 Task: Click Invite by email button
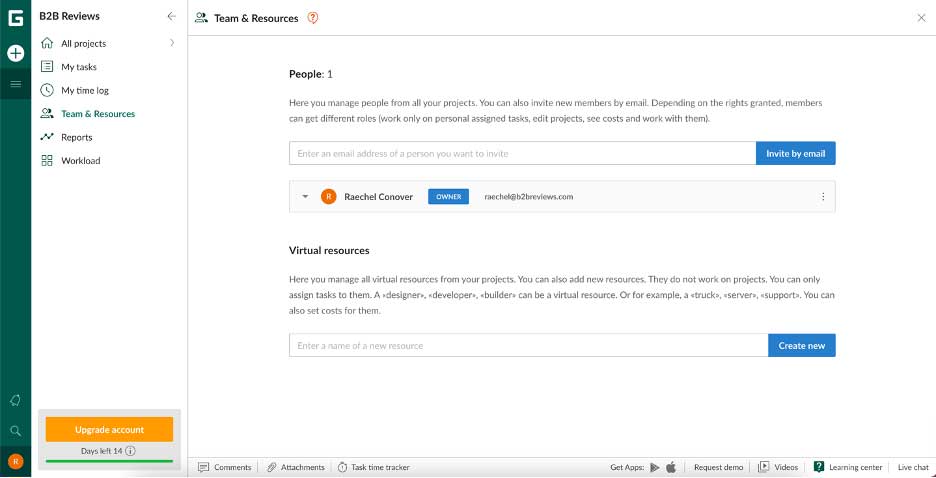coord(796,153)
